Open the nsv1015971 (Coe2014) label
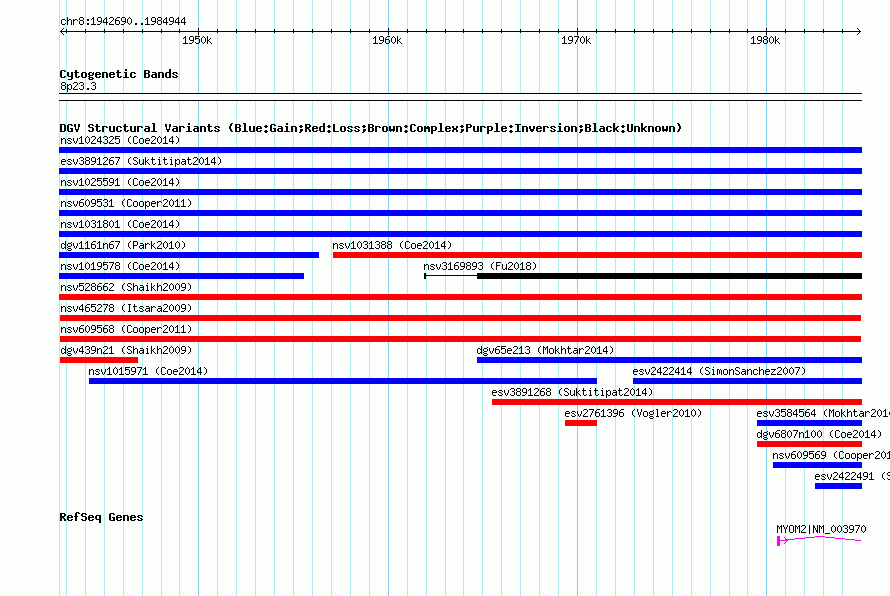This screenshot has width=890, height=596. click(148, 371)
